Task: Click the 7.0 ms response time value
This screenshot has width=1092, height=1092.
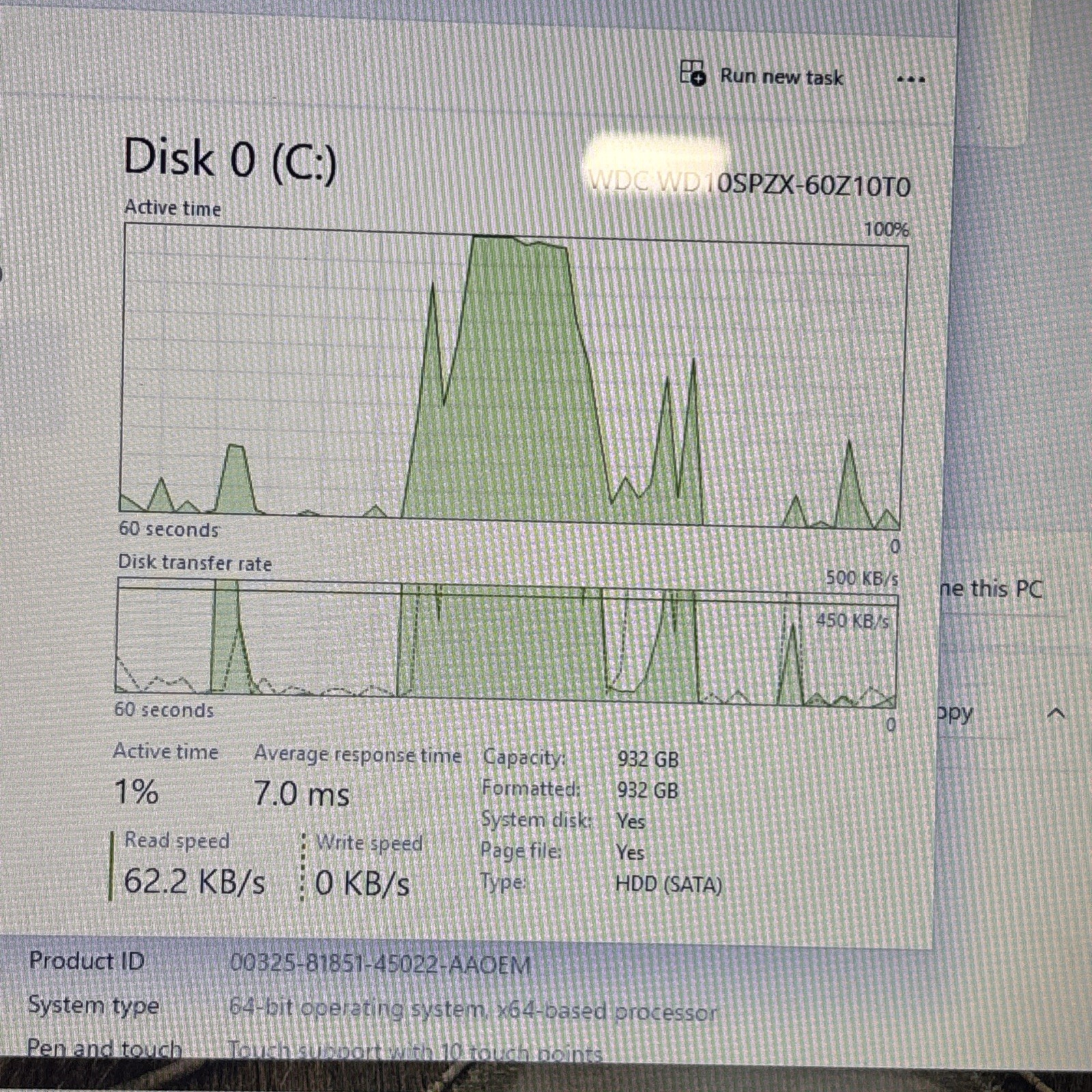Action: coord(301,794)
